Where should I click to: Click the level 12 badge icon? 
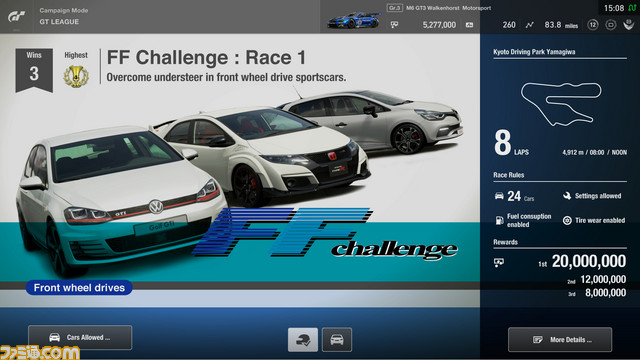(x=593, y=25)
